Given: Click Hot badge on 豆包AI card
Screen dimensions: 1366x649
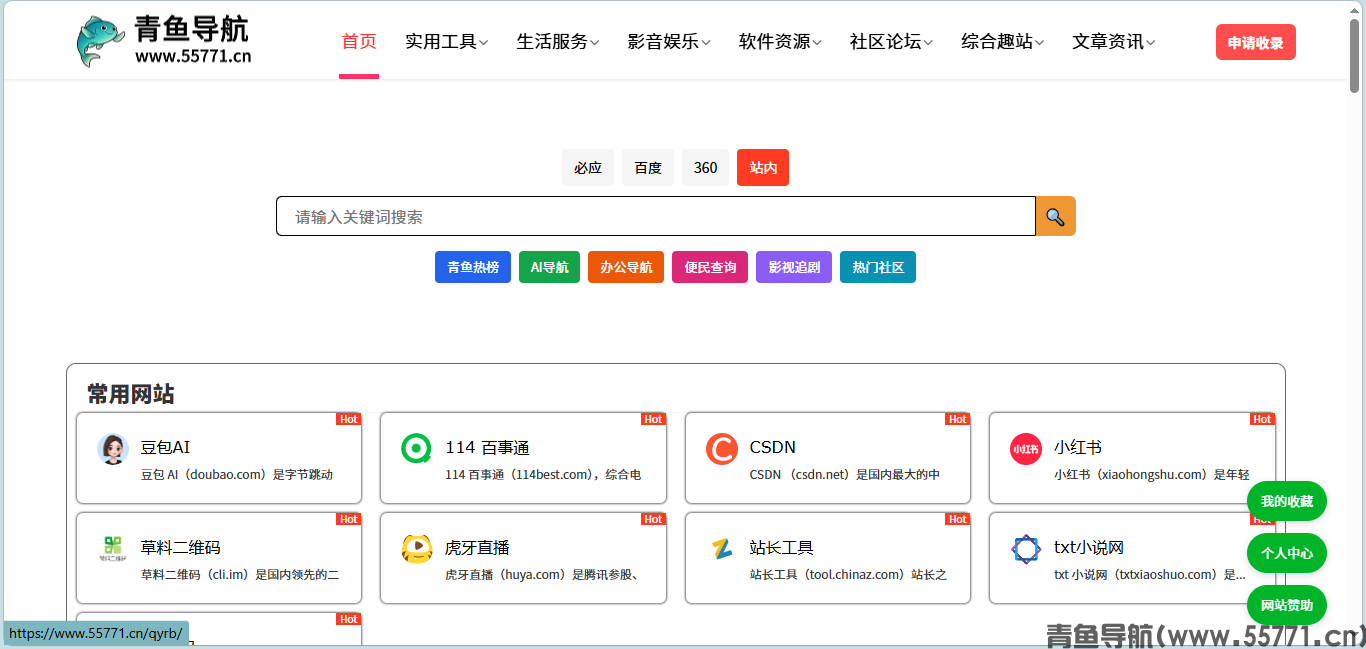Looking at the screenshot, I should click(x=349, y=419).
